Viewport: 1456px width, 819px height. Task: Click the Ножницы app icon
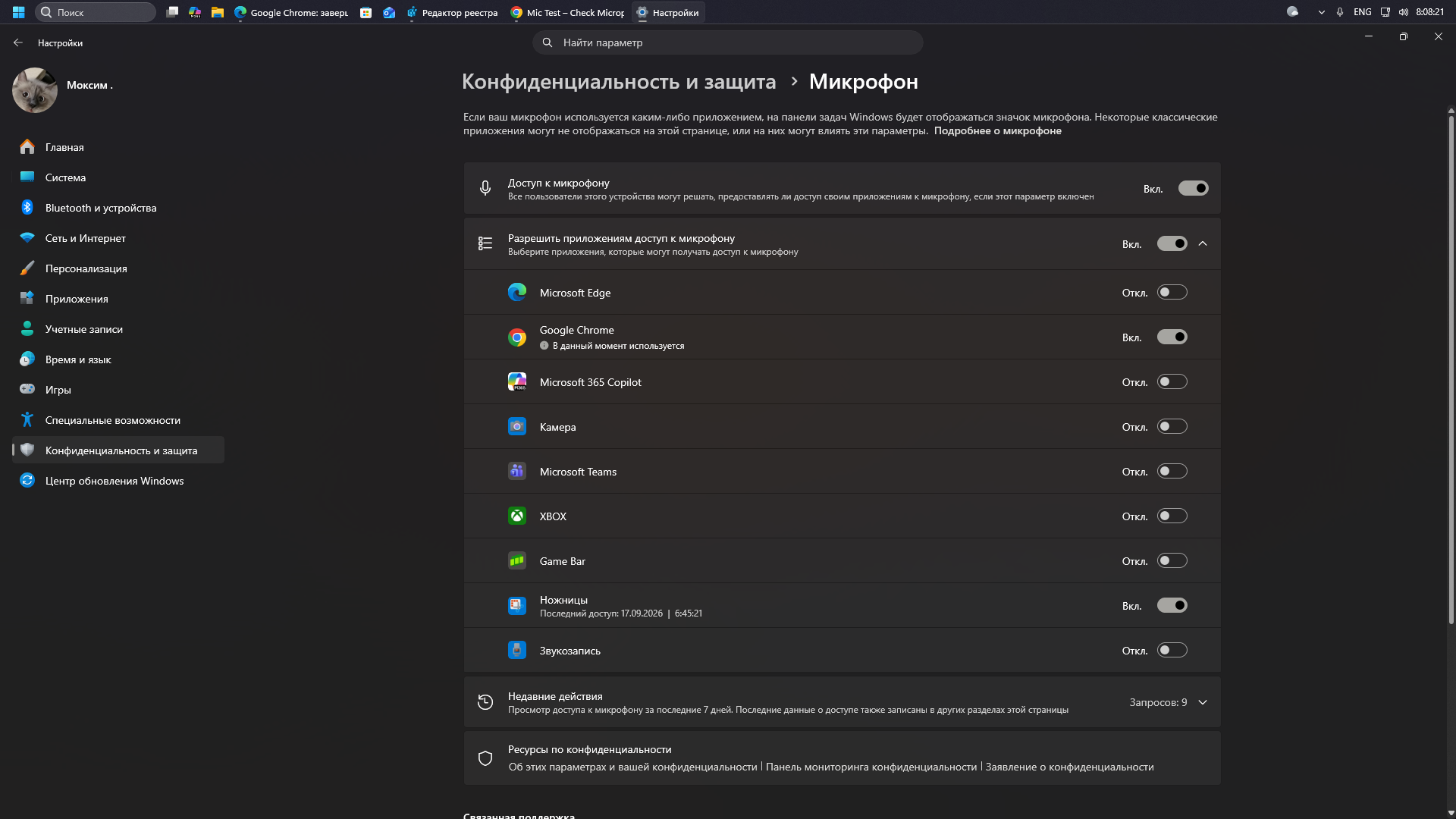[x=517, y=606]
